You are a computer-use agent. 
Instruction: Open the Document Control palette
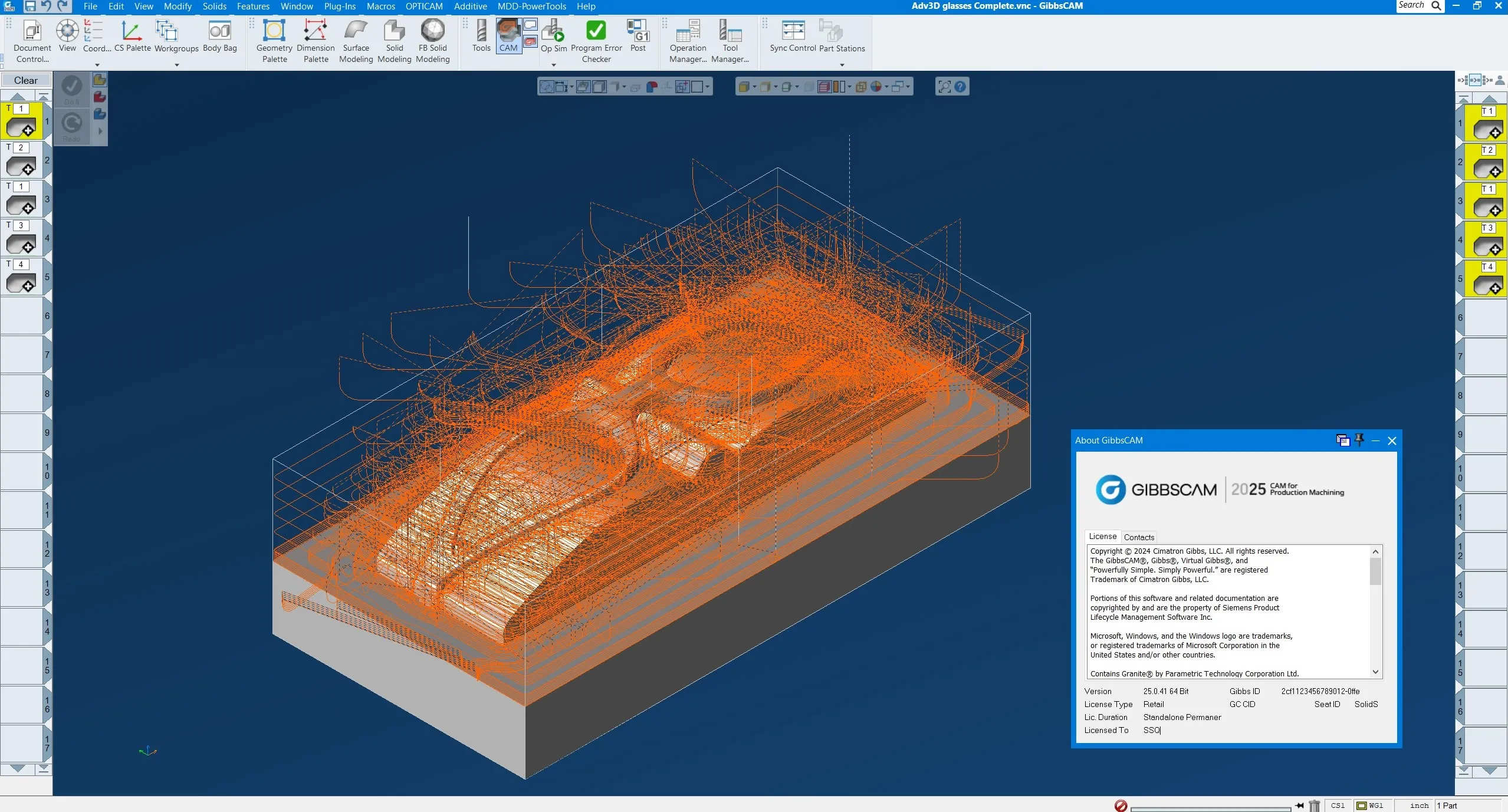[32, 41]
